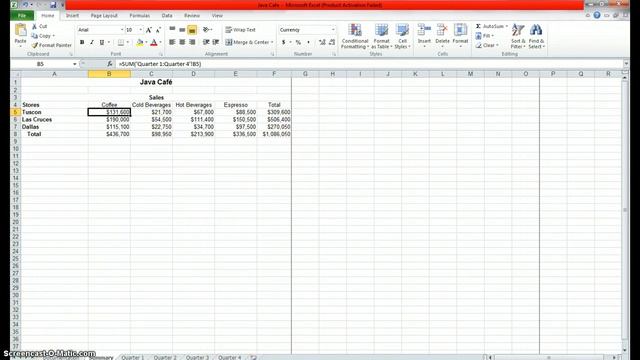Open Sort & Filter menu
The image size is (640, 360).
[518, 36]
